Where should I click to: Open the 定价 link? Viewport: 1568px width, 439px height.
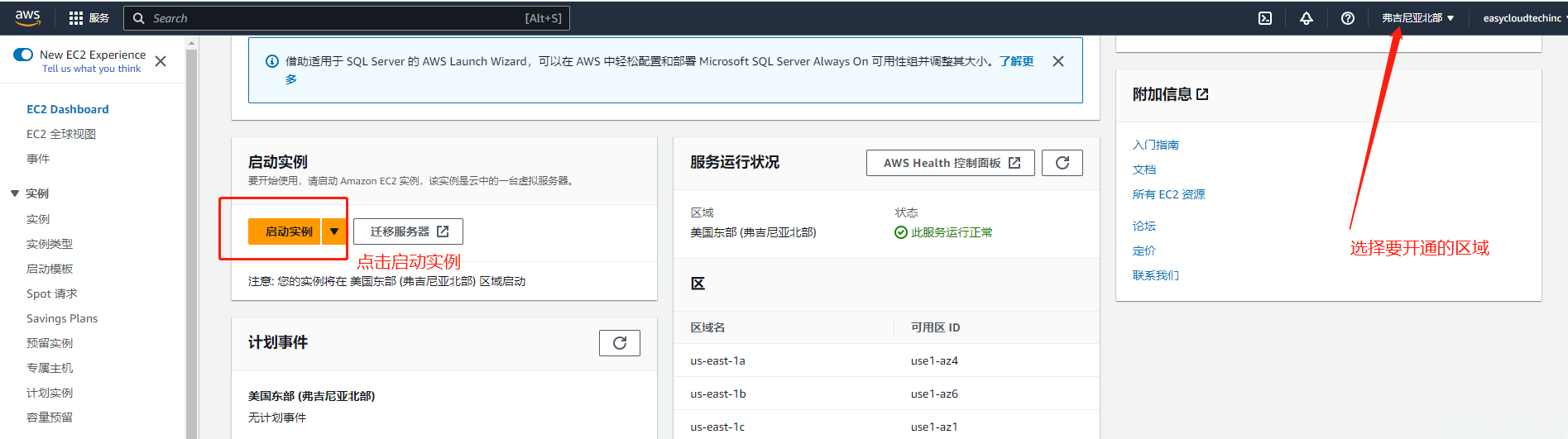(1144, 251)
